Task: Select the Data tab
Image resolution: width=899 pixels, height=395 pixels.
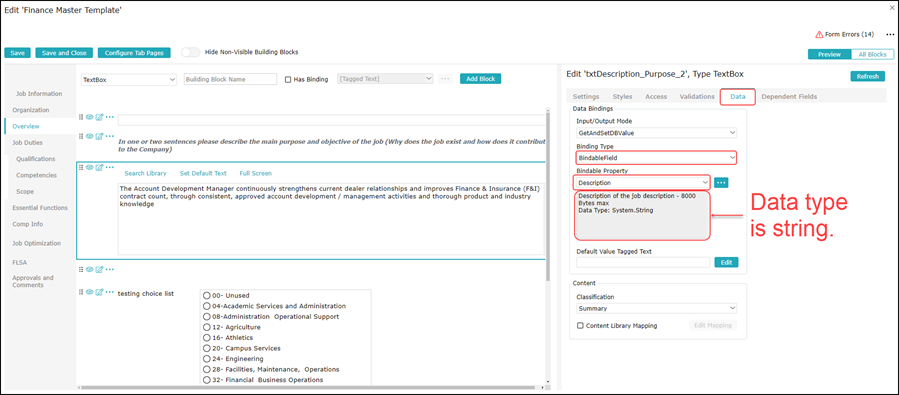Action: 737,97
